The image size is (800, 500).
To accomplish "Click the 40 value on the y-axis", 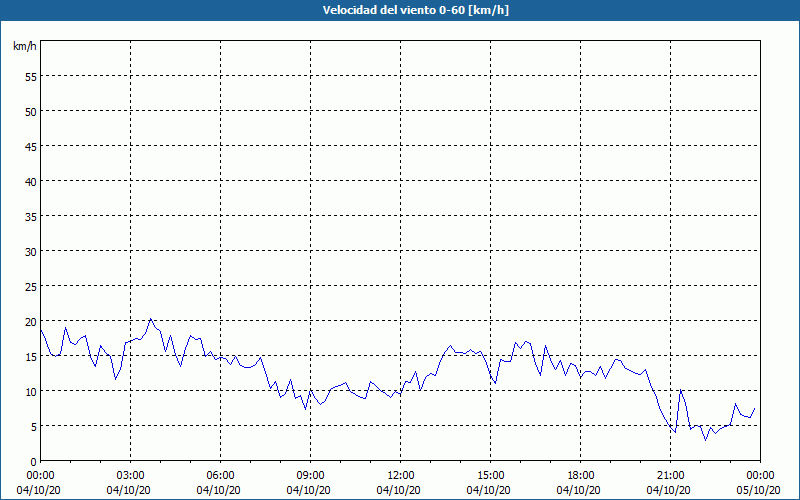I will coord(30,181).
